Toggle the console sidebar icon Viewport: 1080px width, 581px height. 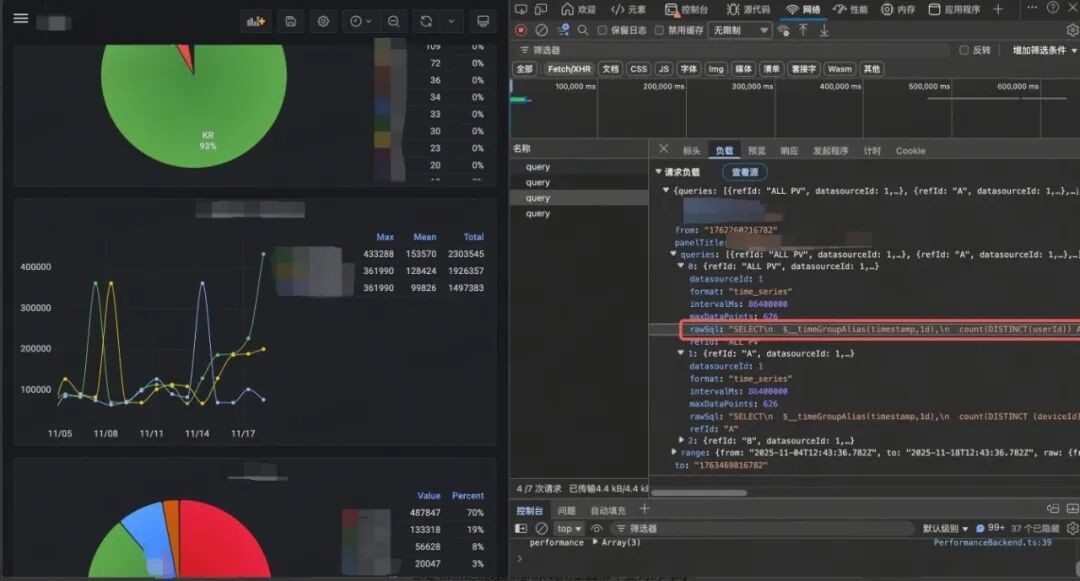[x=521, y=528]
